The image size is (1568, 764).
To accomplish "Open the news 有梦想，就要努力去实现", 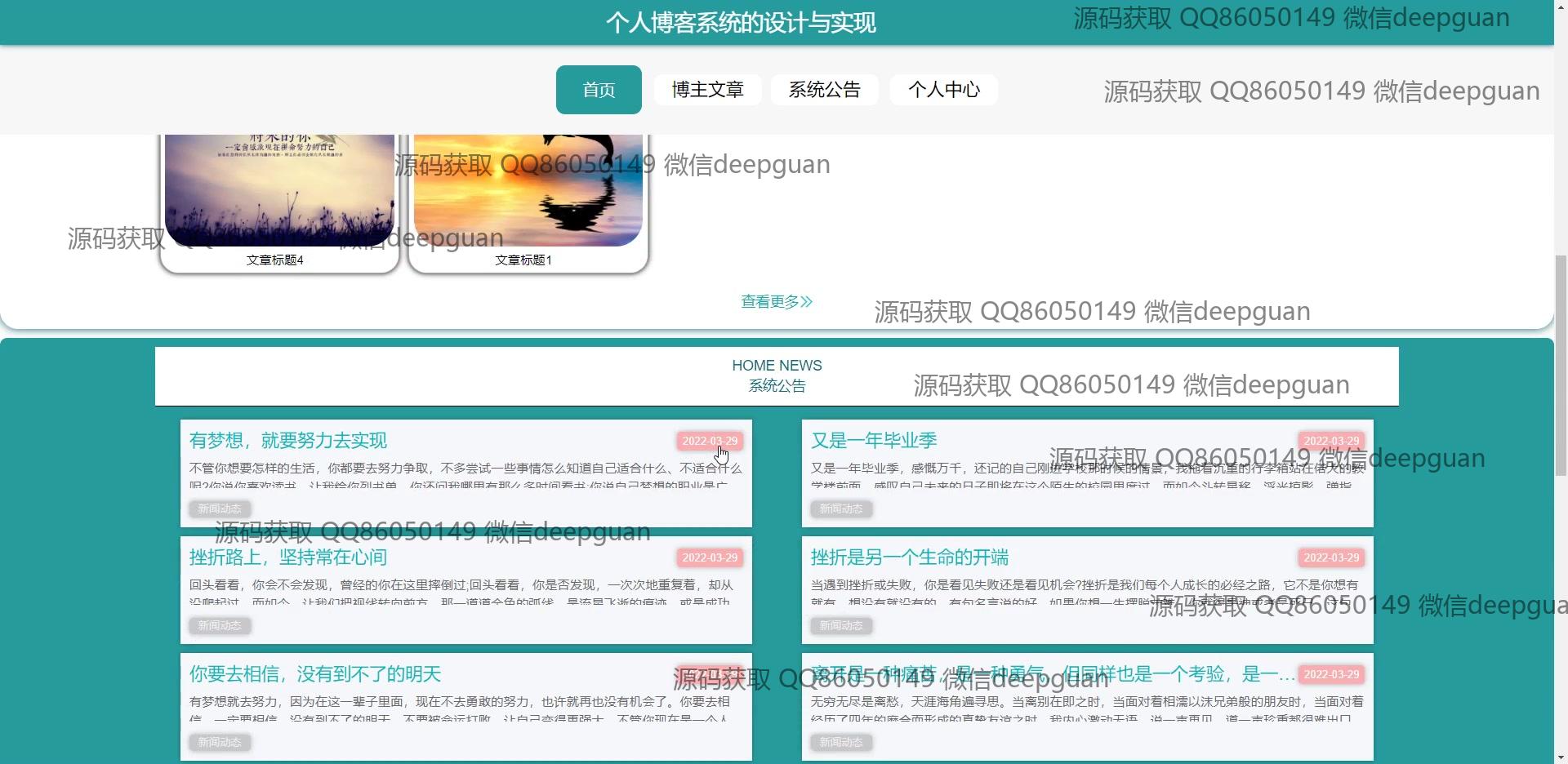I will pyautogui.click(x=287, y=440).
